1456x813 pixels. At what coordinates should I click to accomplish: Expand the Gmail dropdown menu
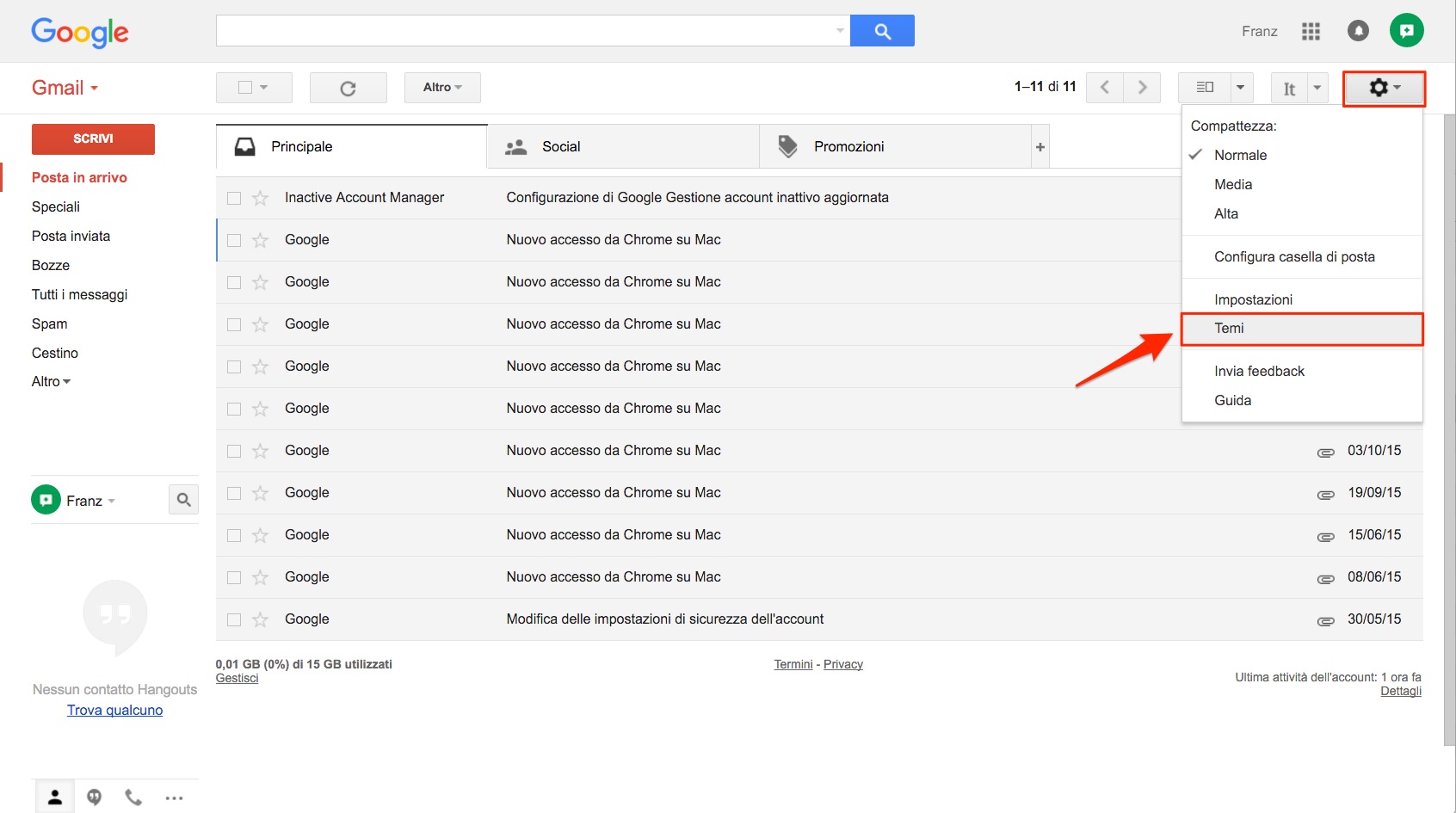tap(65, 88)
